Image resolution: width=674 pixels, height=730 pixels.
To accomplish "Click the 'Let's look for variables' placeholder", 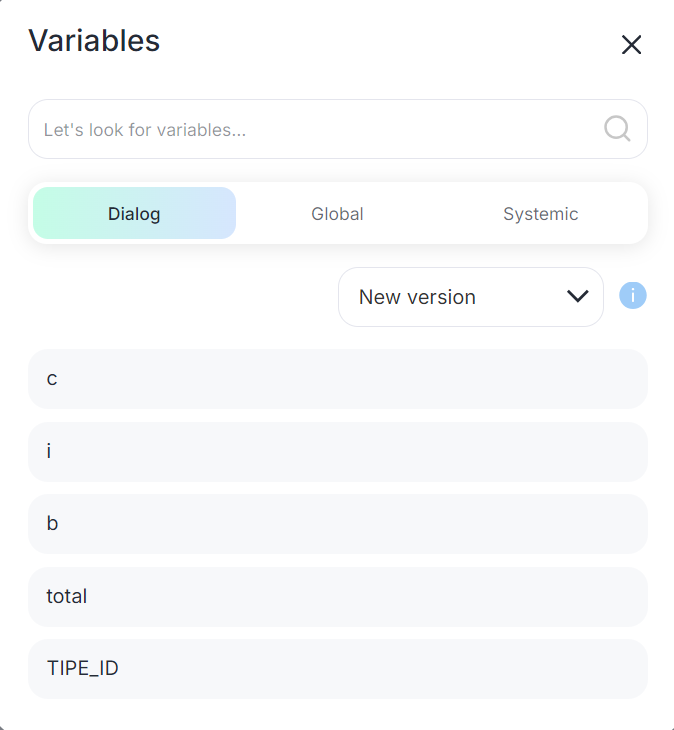I will 145,130.
